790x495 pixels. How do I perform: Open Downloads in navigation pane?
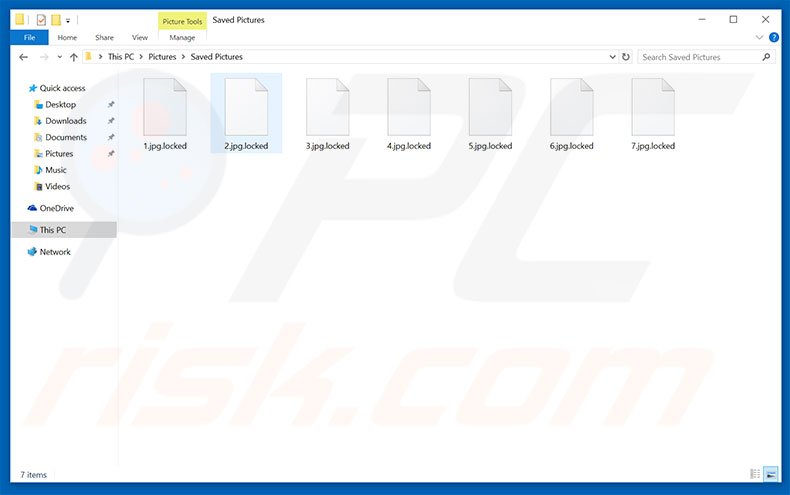pyautogui.click(x=65, y=121)
